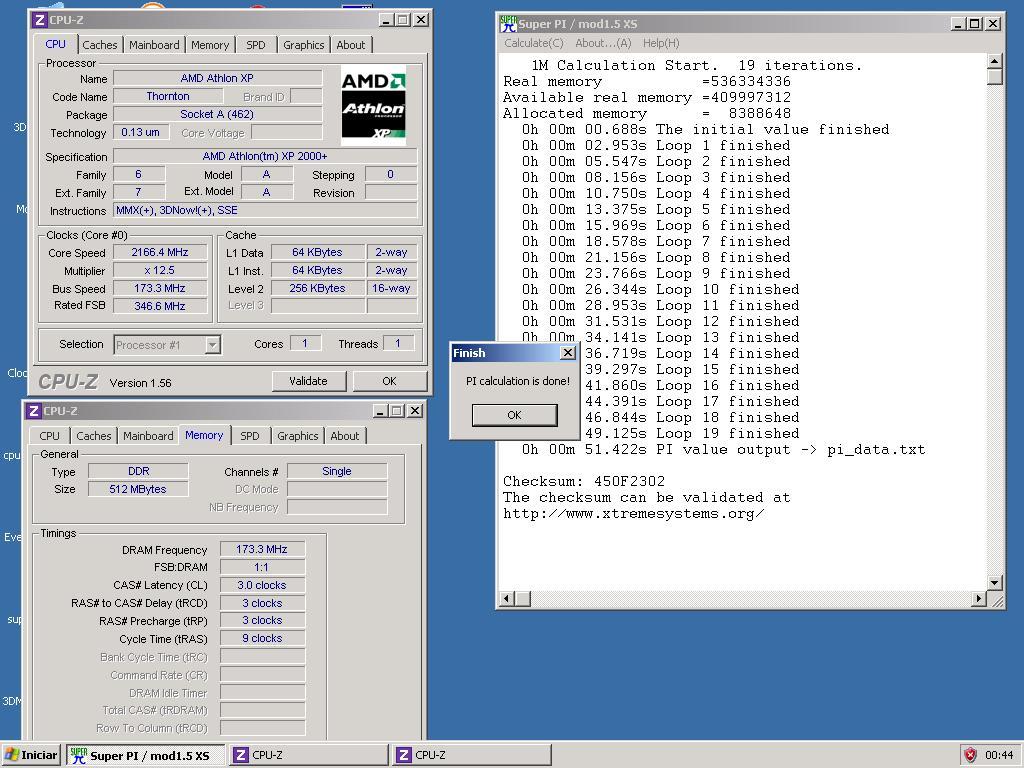Click Super PI vertical scrollbar up arrow
This screenshot has height=768, width=1024.
(995, 61)
